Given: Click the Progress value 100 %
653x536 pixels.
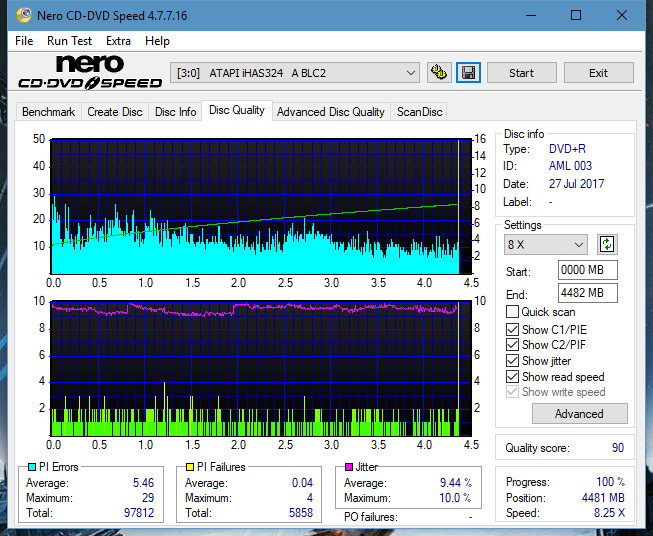Looking at the screenshot, I should [x=611, y=482].
